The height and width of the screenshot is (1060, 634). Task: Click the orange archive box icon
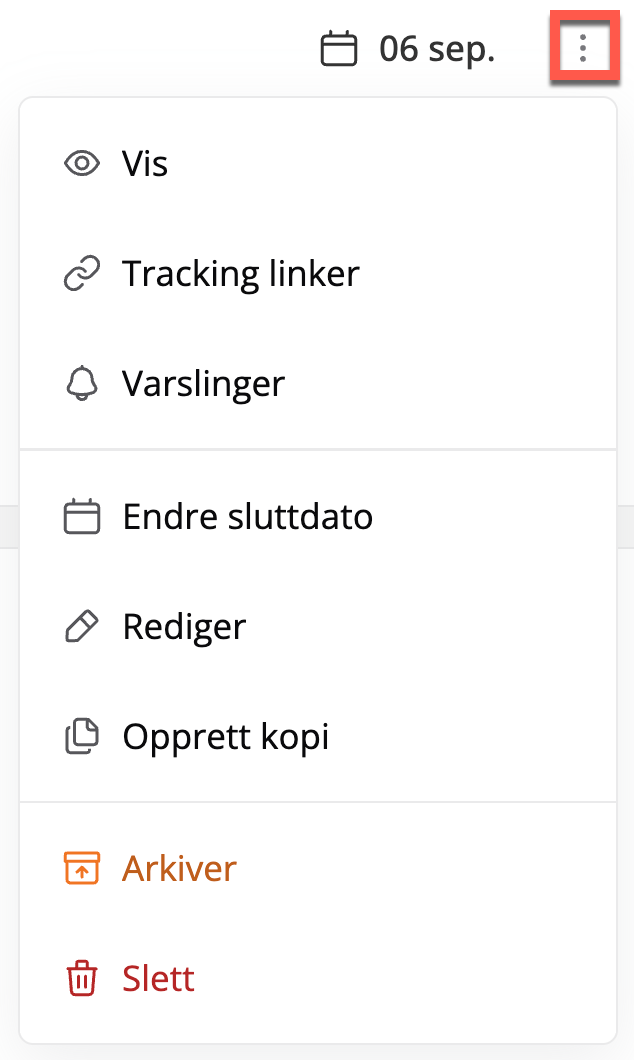(x=82, y=868)
